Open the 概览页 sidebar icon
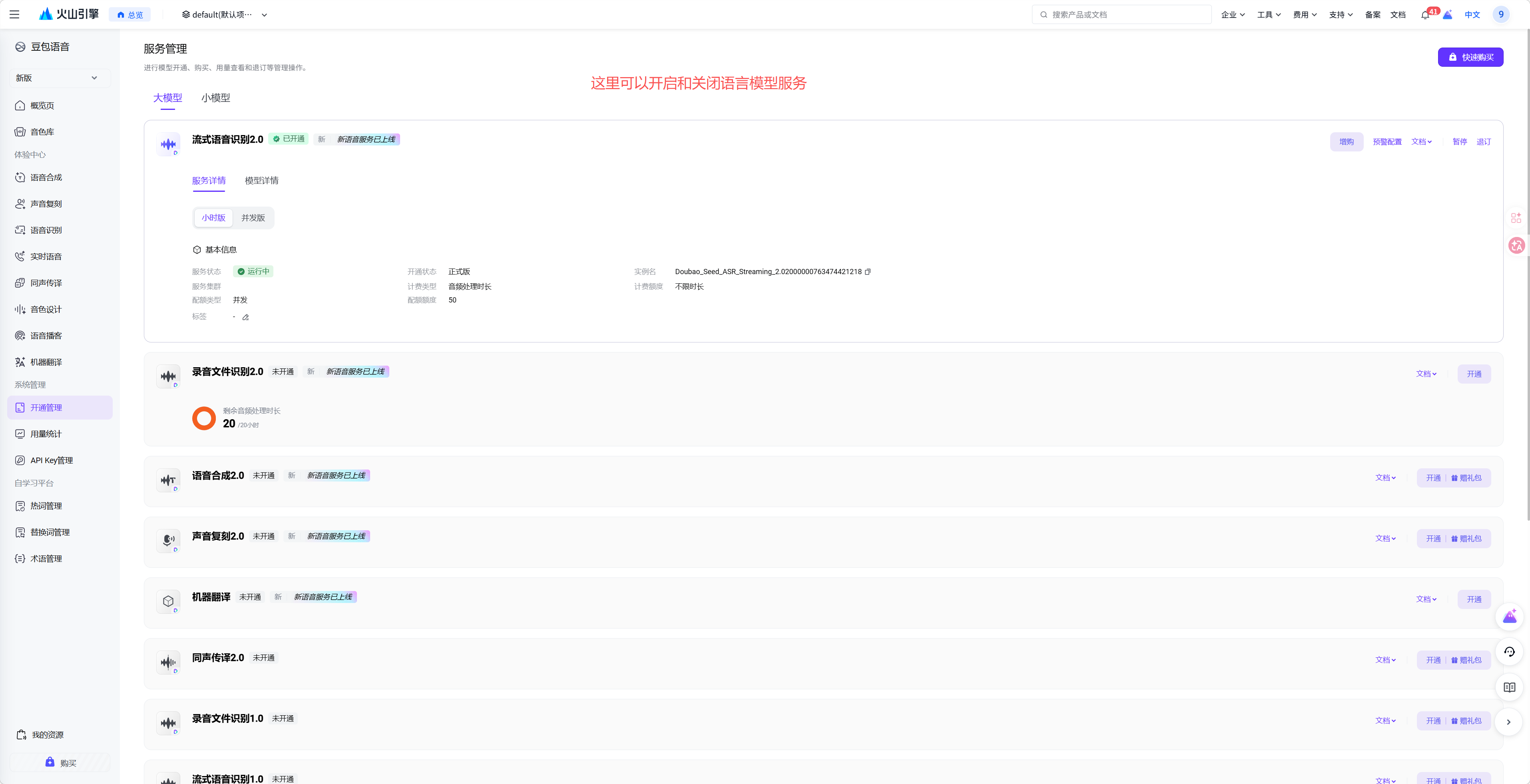 (x=20, y=106)
